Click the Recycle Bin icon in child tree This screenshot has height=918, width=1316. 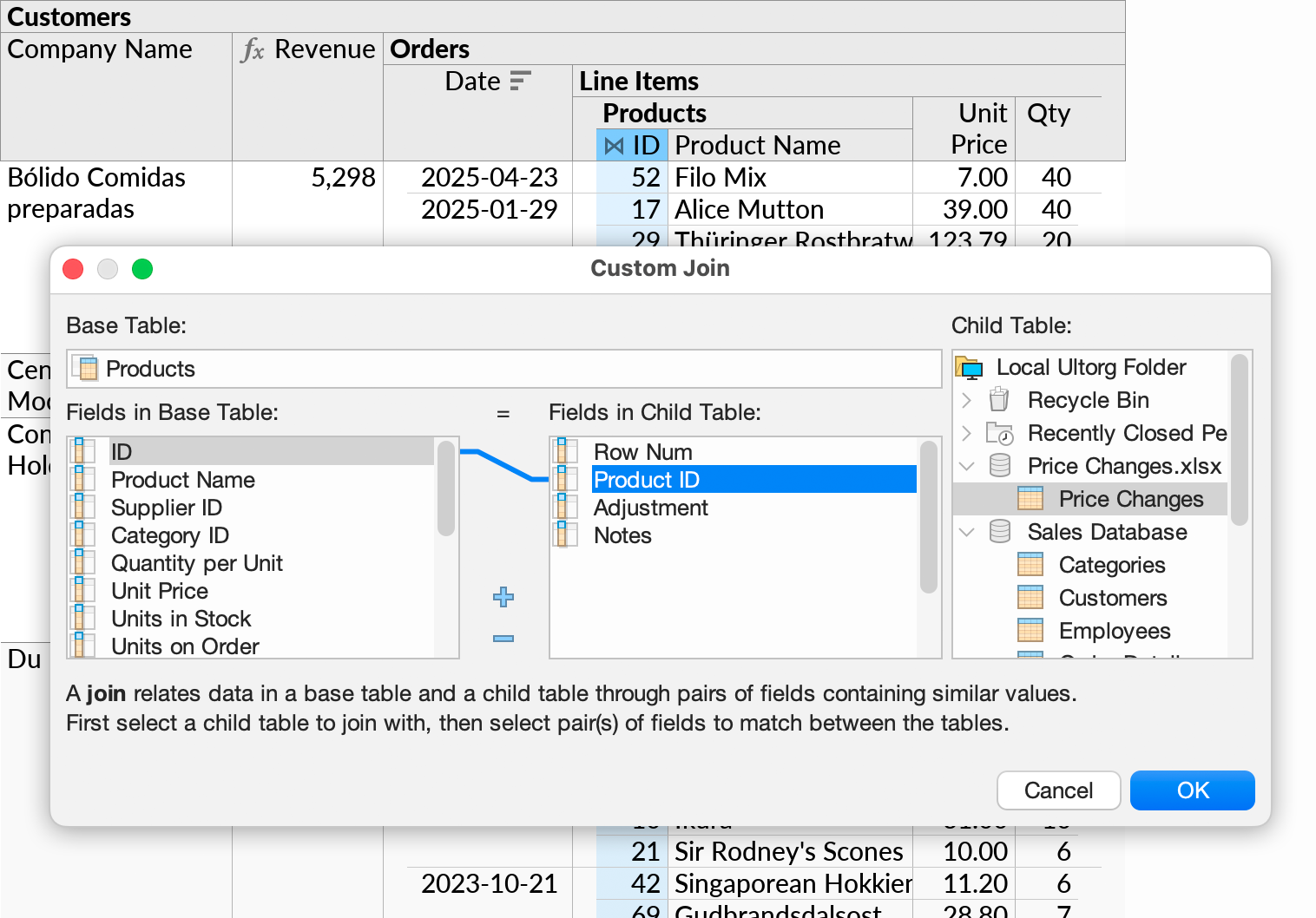[x=998, y=400]
